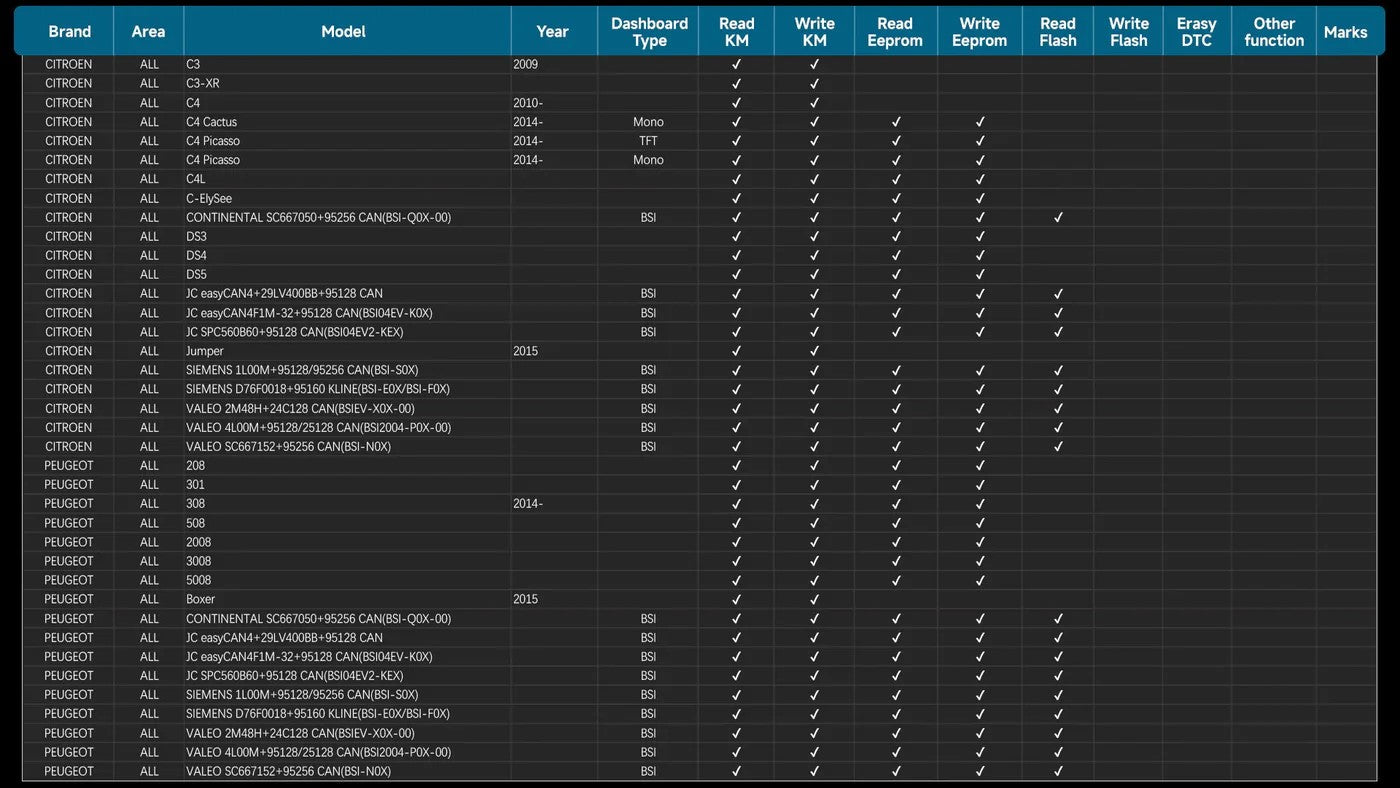
Task: Select PEUGEOT VALEO 4L00M+95128/25128 model cell
Action: pos(347,752)
